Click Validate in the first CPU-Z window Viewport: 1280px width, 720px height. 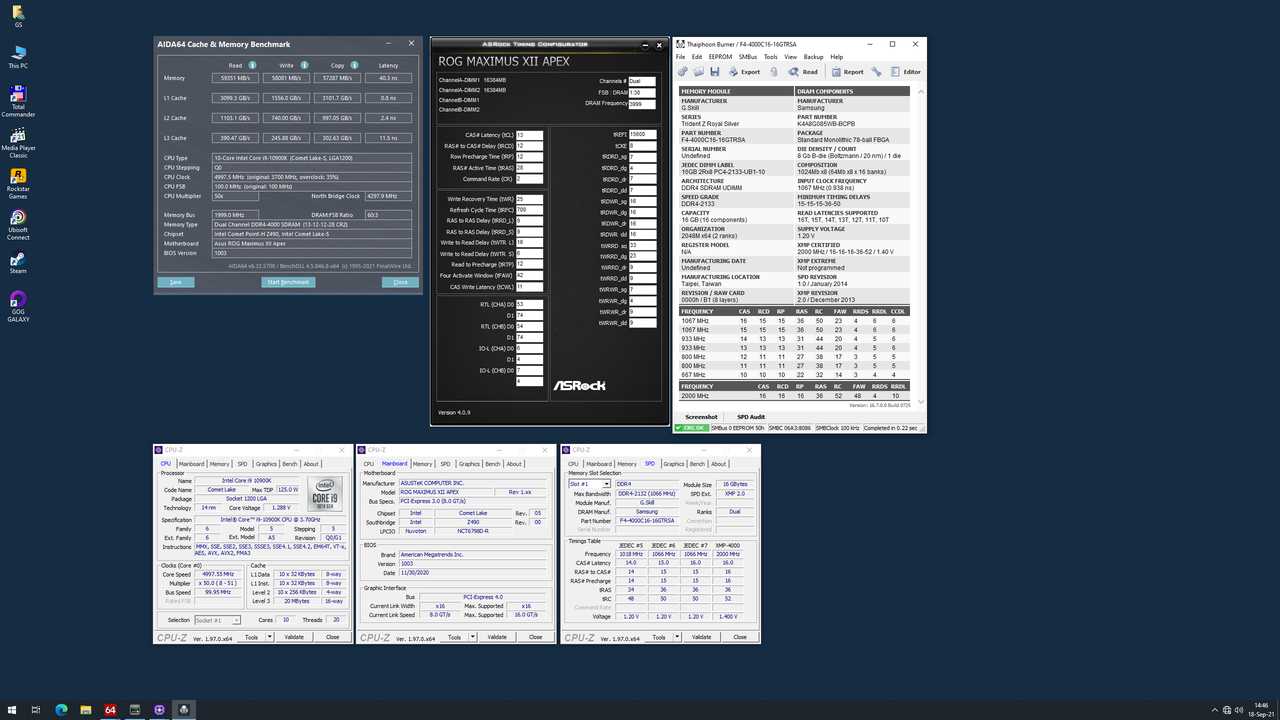pyautogui.click(x=294, y=637)
